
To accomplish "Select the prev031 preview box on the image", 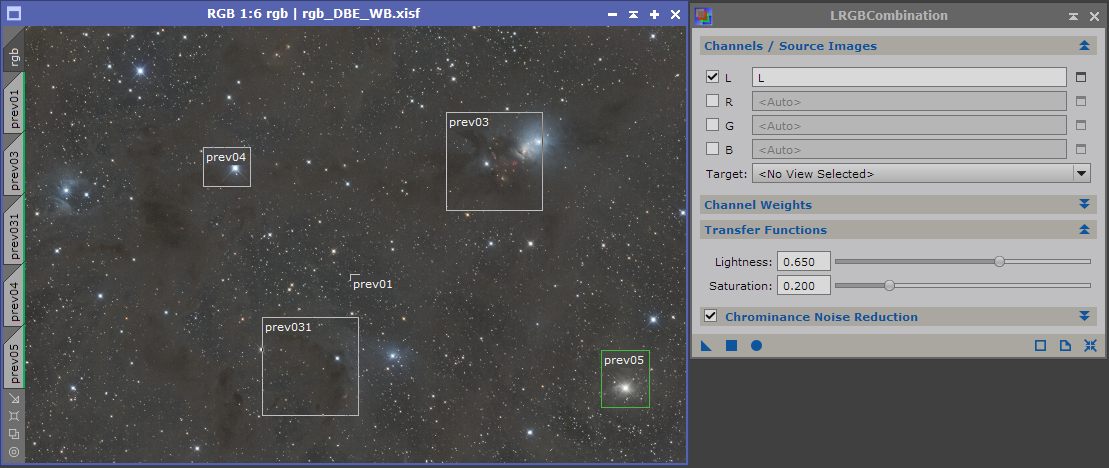I will click(x=310, y=366).
